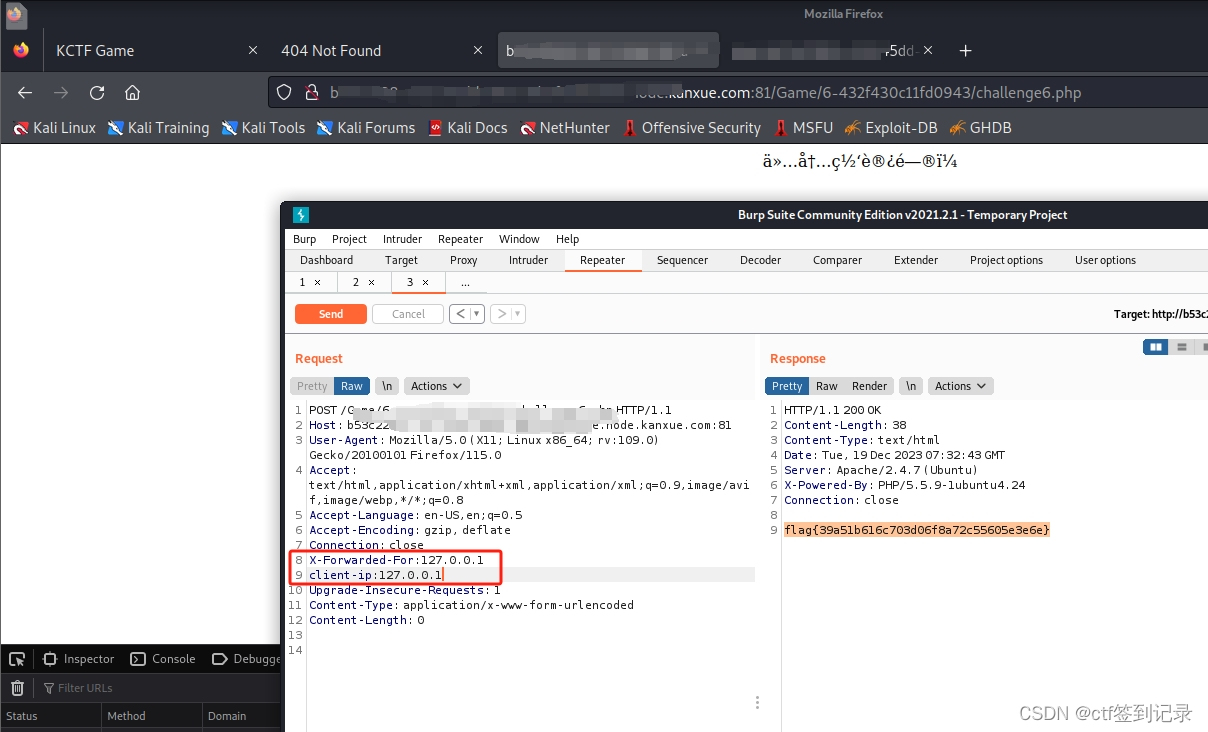Toggle non-printable characters in Request
This screenshot has height=732, width=1208.
click(388, 386)
